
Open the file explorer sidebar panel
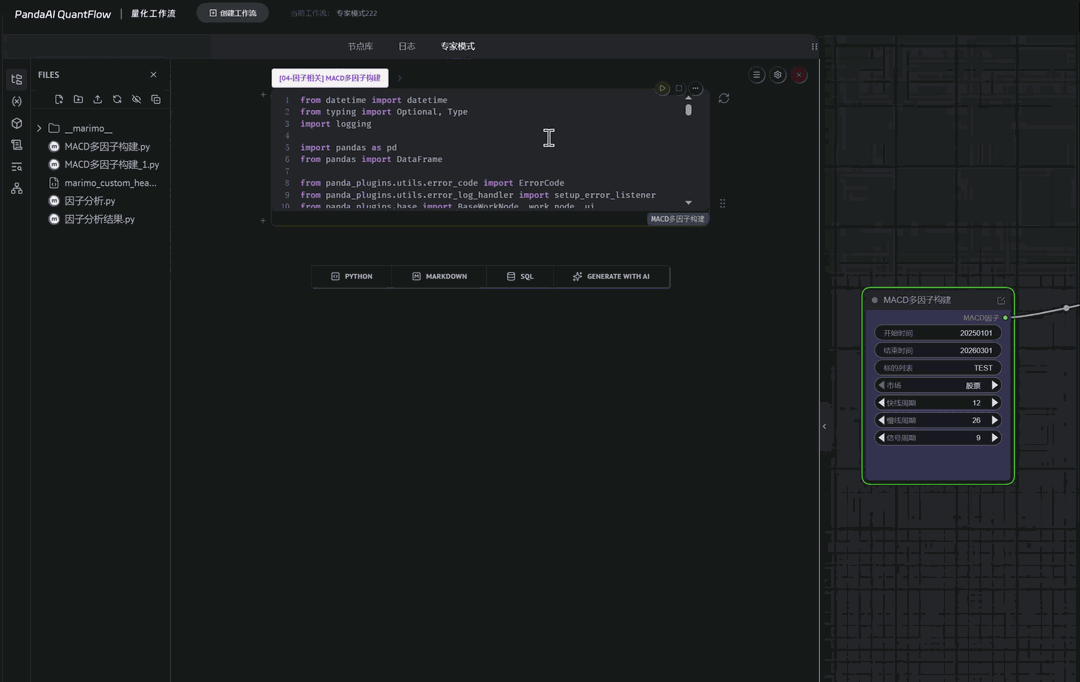(17, 79)
